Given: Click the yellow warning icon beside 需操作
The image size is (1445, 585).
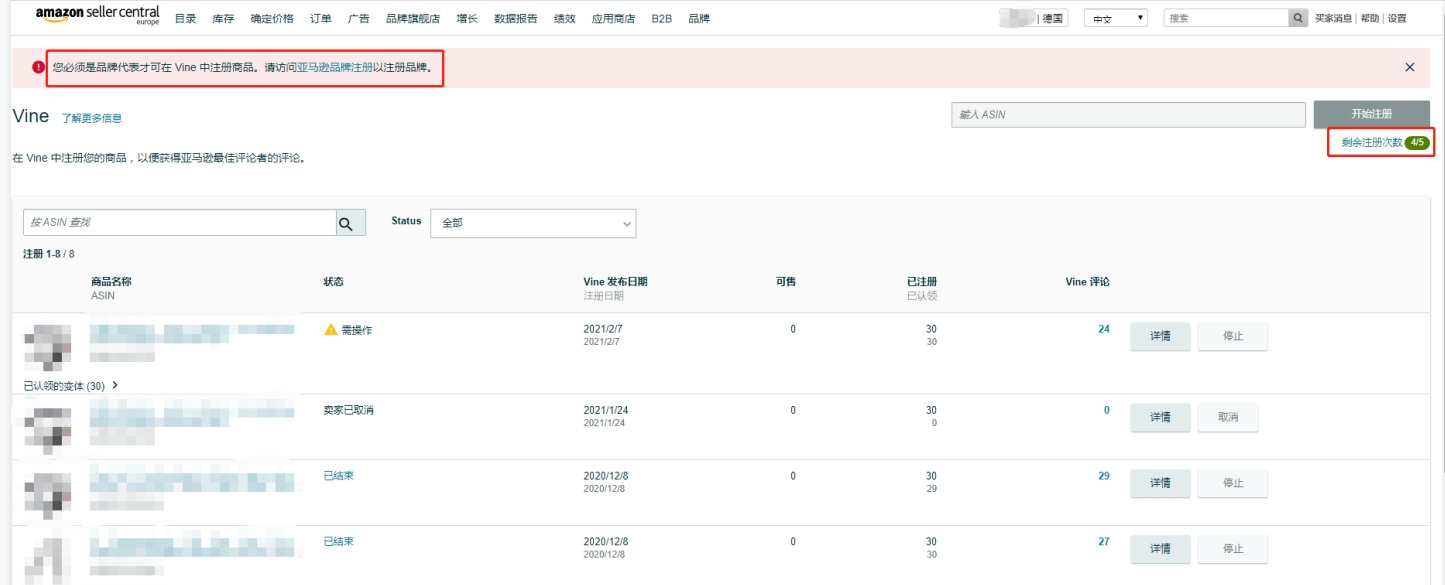Looking at the screenshot, I should (x=331, y=329).
